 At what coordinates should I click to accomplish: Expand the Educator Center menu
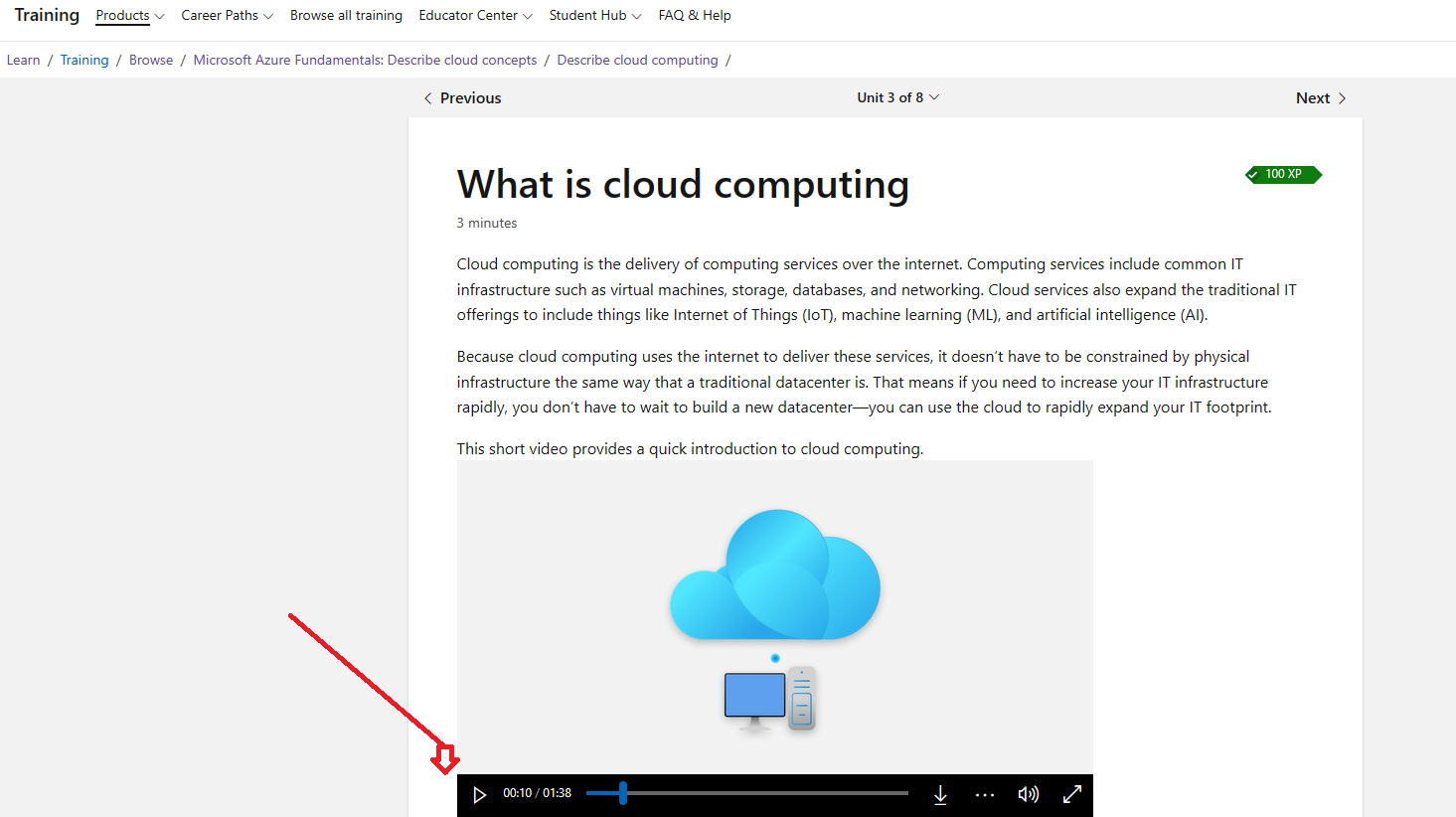[x=476, y=16]
